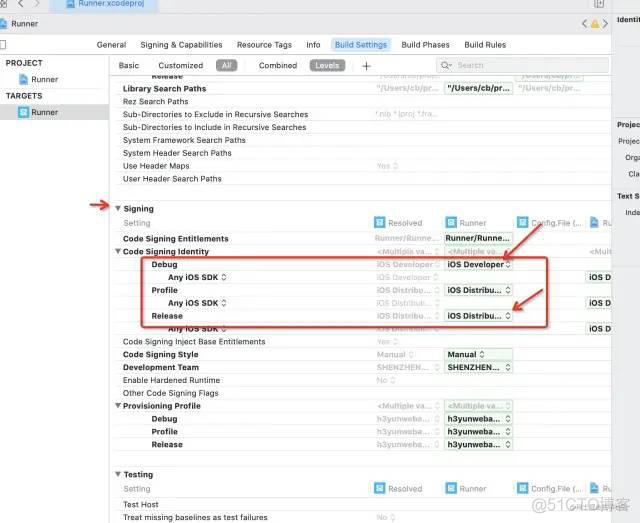Open Development Team SHENZHEN dropdown
The image size is (640, 523).
[478, 367]
